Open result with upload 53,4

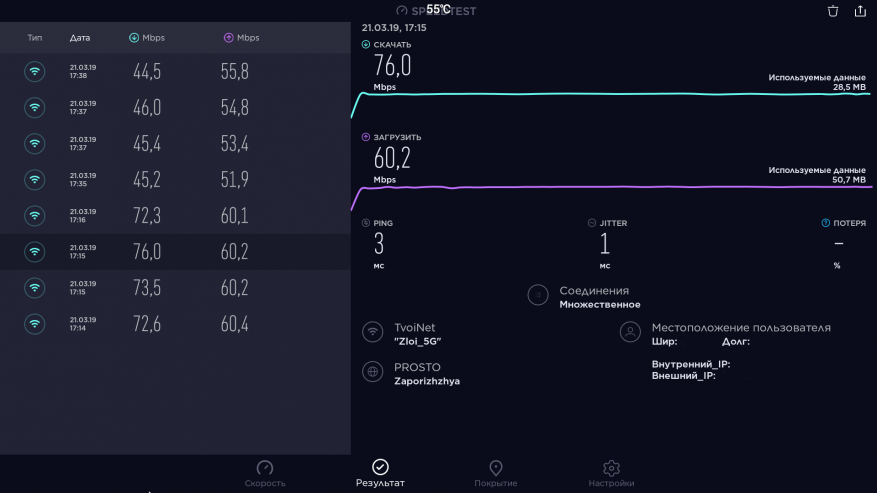[175, 144]
